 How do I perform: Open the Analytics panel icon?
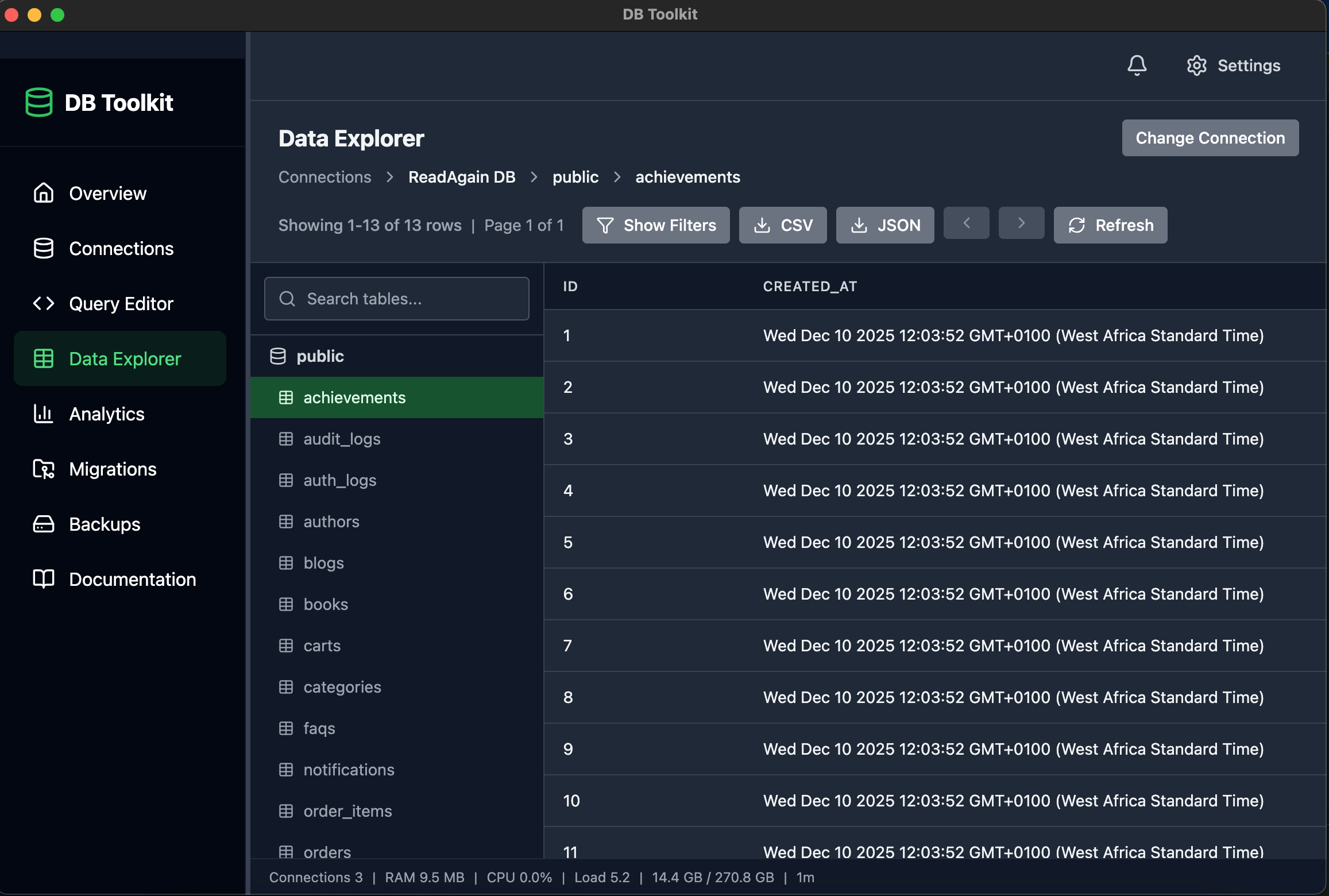pyautogui.click(x=43, y=414)
